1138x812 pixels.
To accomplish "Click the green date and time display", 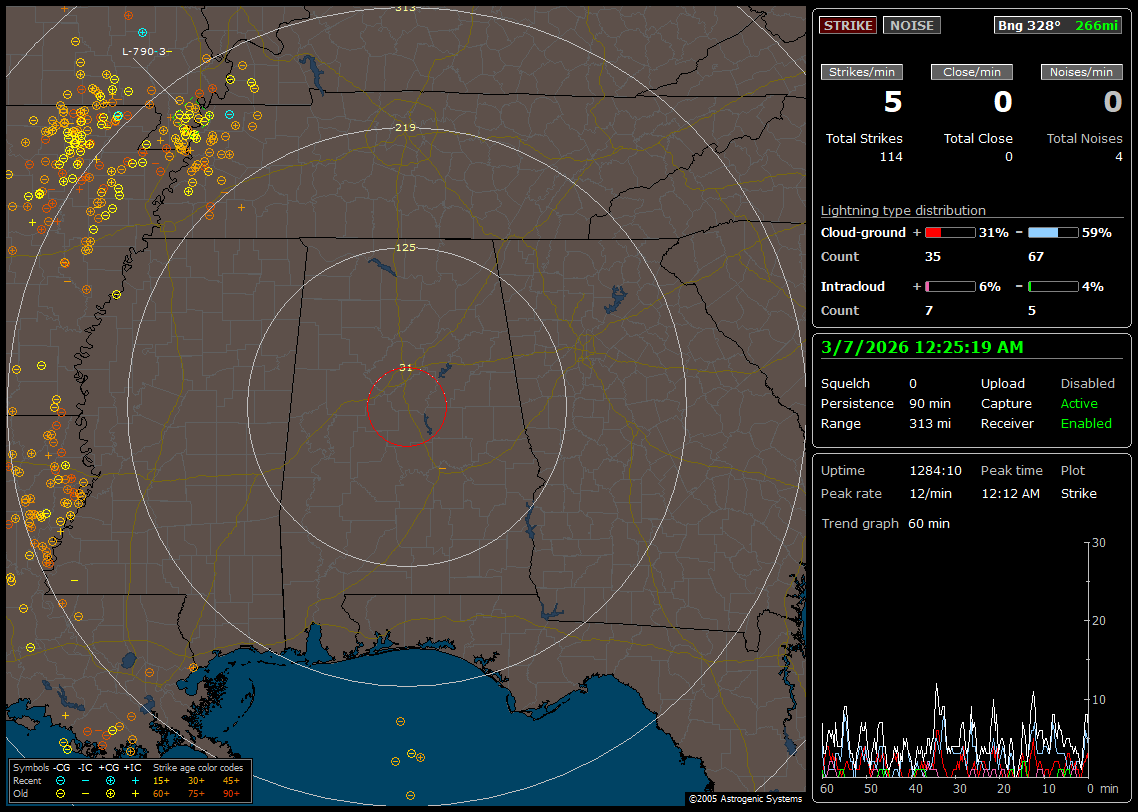I will coord(920,347).
